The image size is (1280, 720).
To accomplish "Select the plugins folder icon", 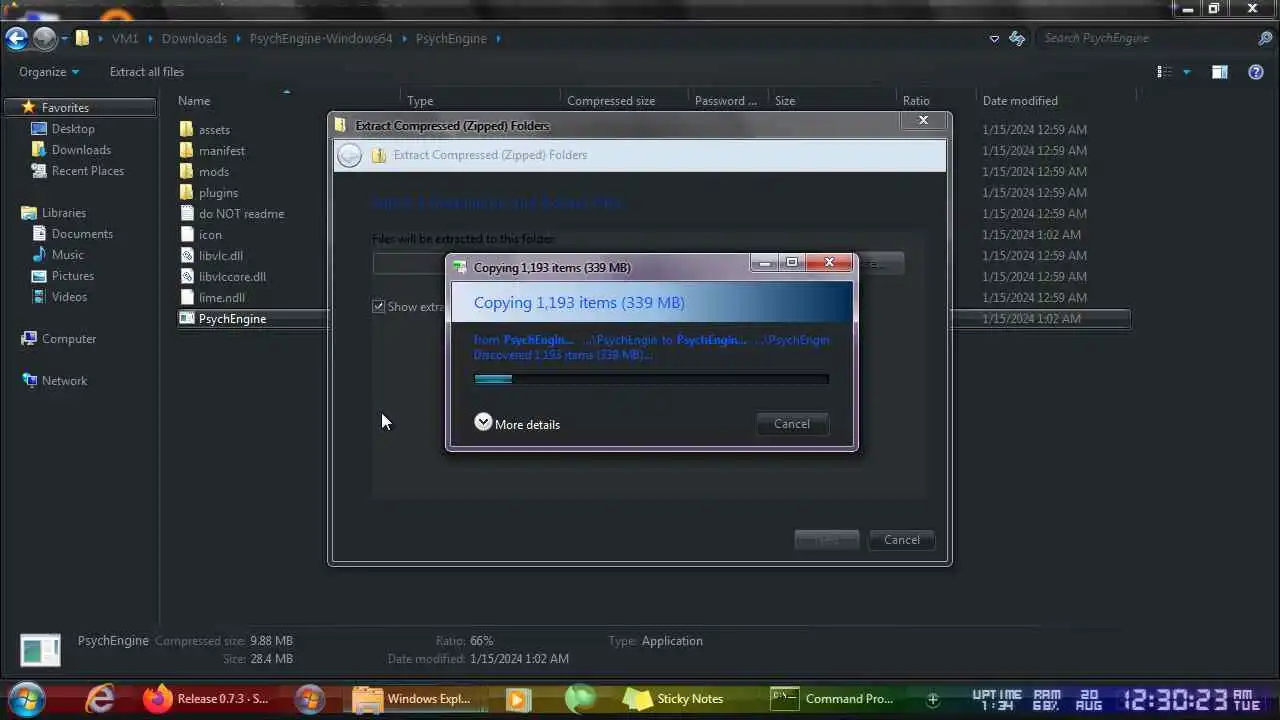I will tap(187, 192).
